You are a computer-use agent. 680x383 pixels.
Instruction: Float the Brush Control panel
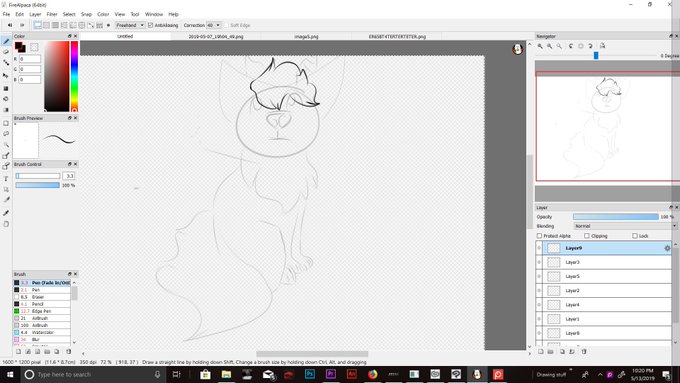pyautogui.click(x=69, y=164)
